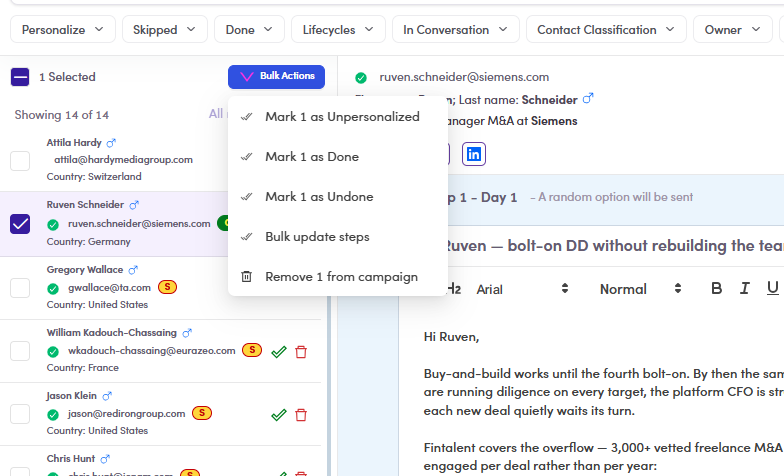The width and height of the screenshot is (784, 476).
Task: Check the box for Gregory Wallace
Action: pyautogui.click(x=20, y=288)
